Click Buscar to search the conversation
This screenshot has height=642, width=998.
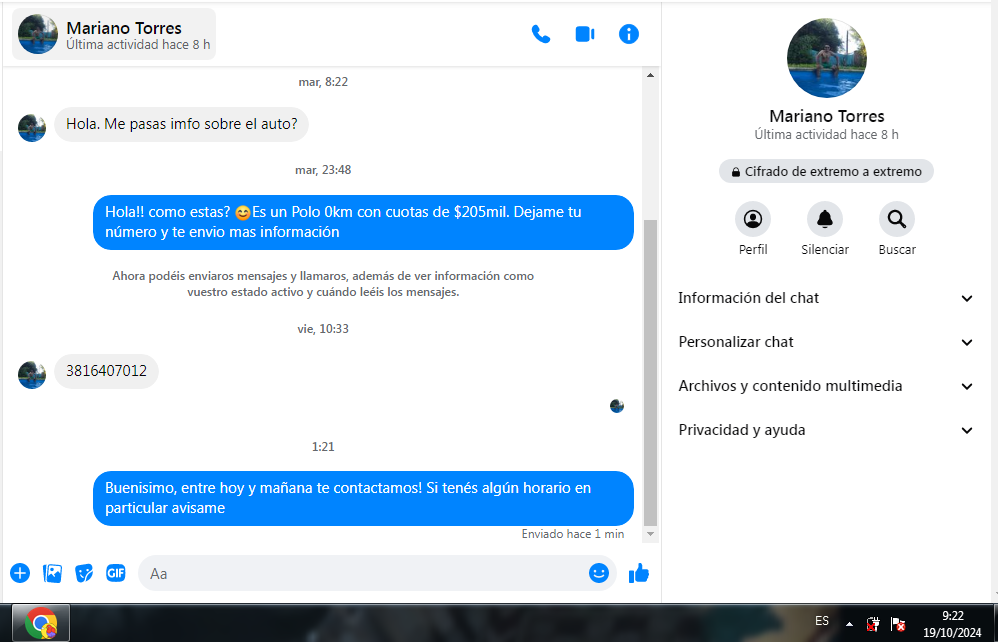click(x=897, y=219)
